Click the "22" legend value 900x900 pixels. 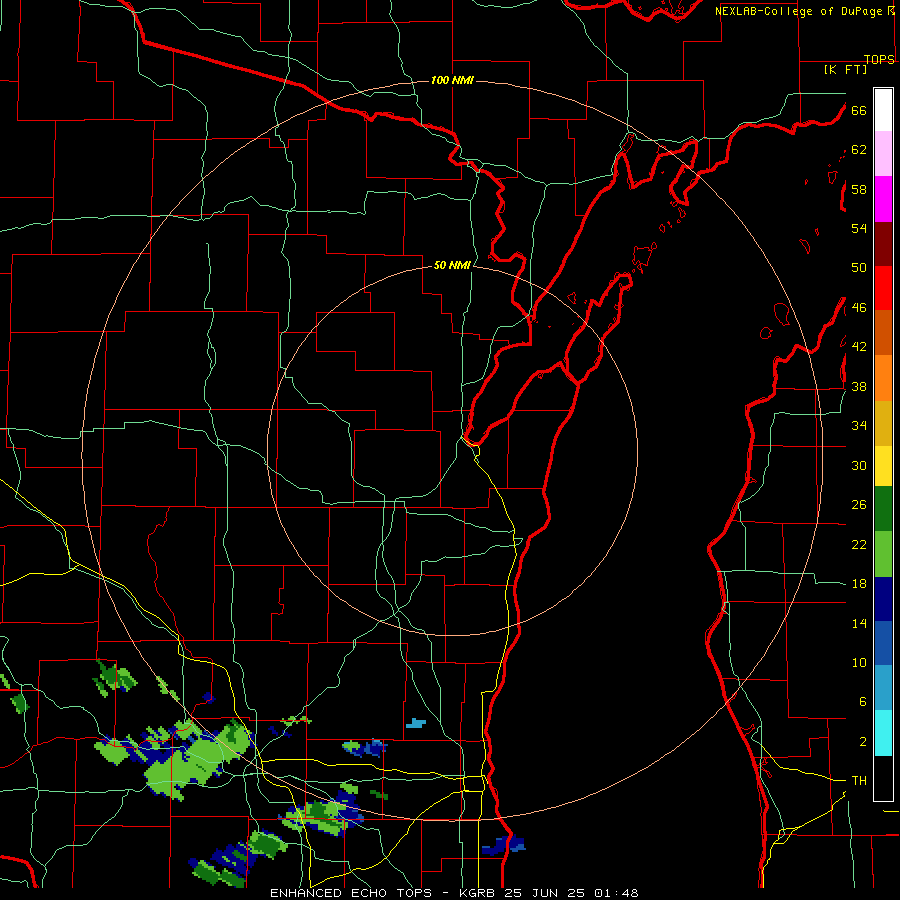(x=859, y=544)
